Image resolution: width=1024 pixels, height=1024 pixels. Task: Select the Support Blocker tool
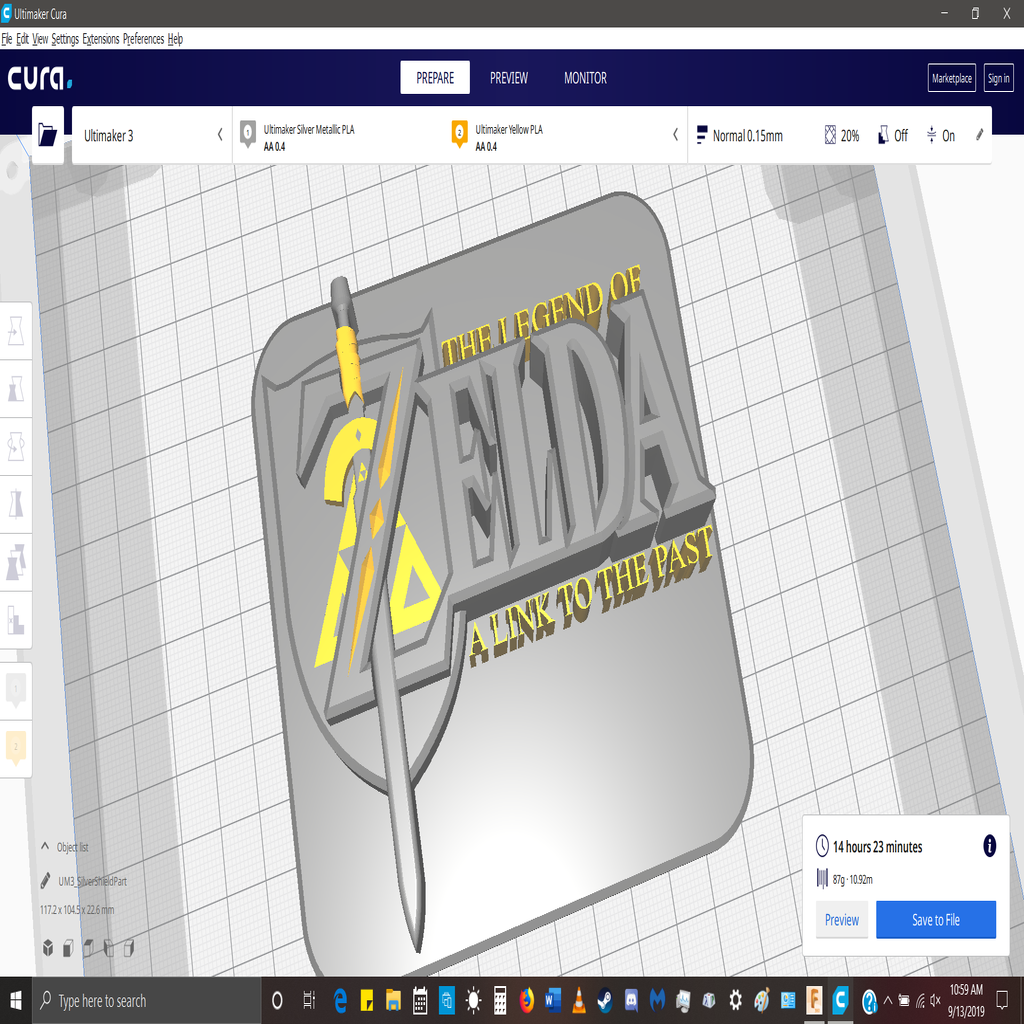click(16, 620)
